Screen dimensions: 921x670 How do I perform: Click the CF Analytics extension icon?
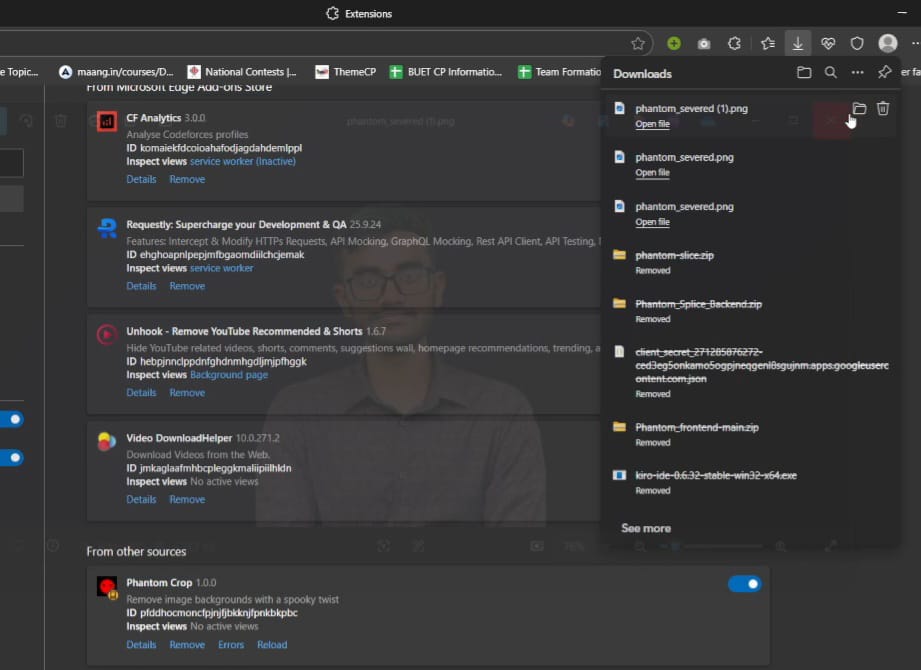tap(107, 122)
